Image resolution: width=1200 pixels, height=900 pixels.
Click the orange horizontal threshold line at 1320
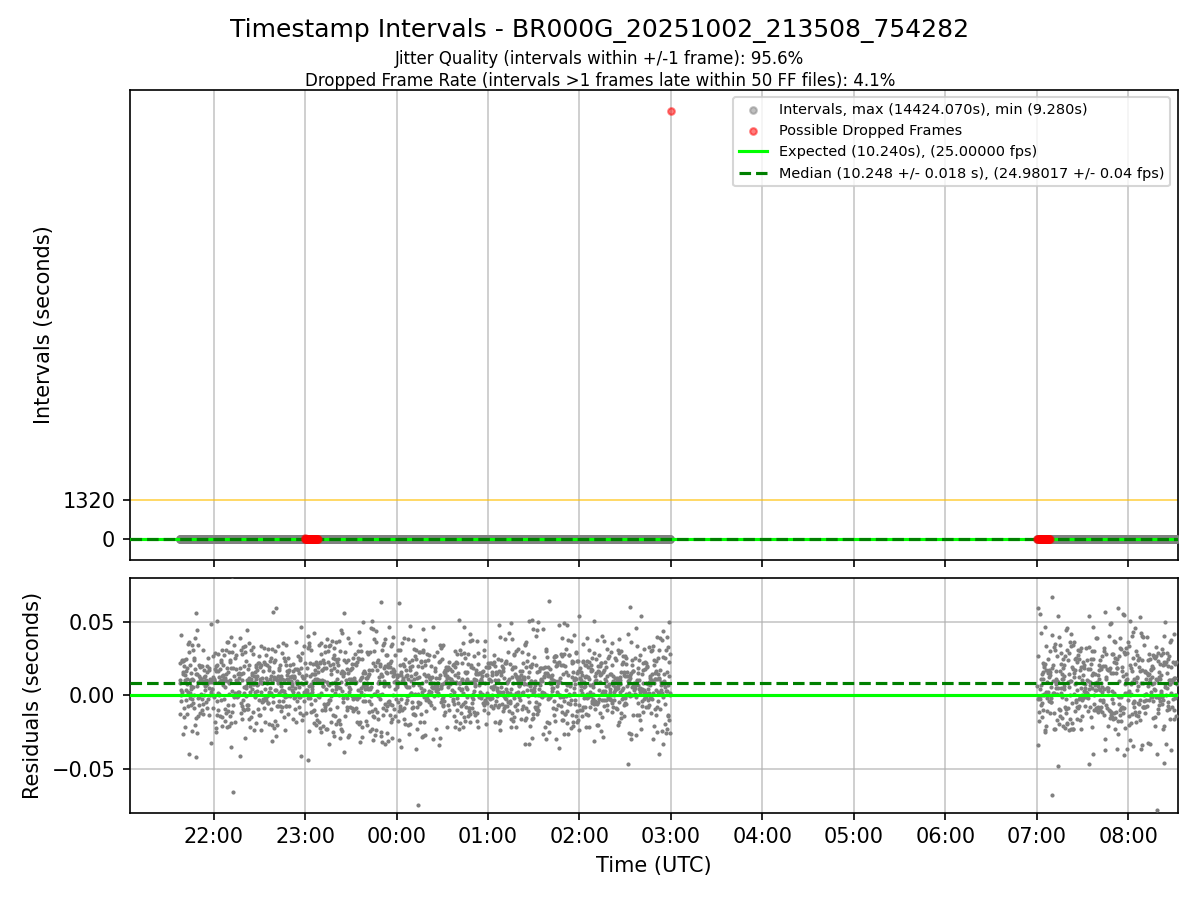[x=653, y=500]
